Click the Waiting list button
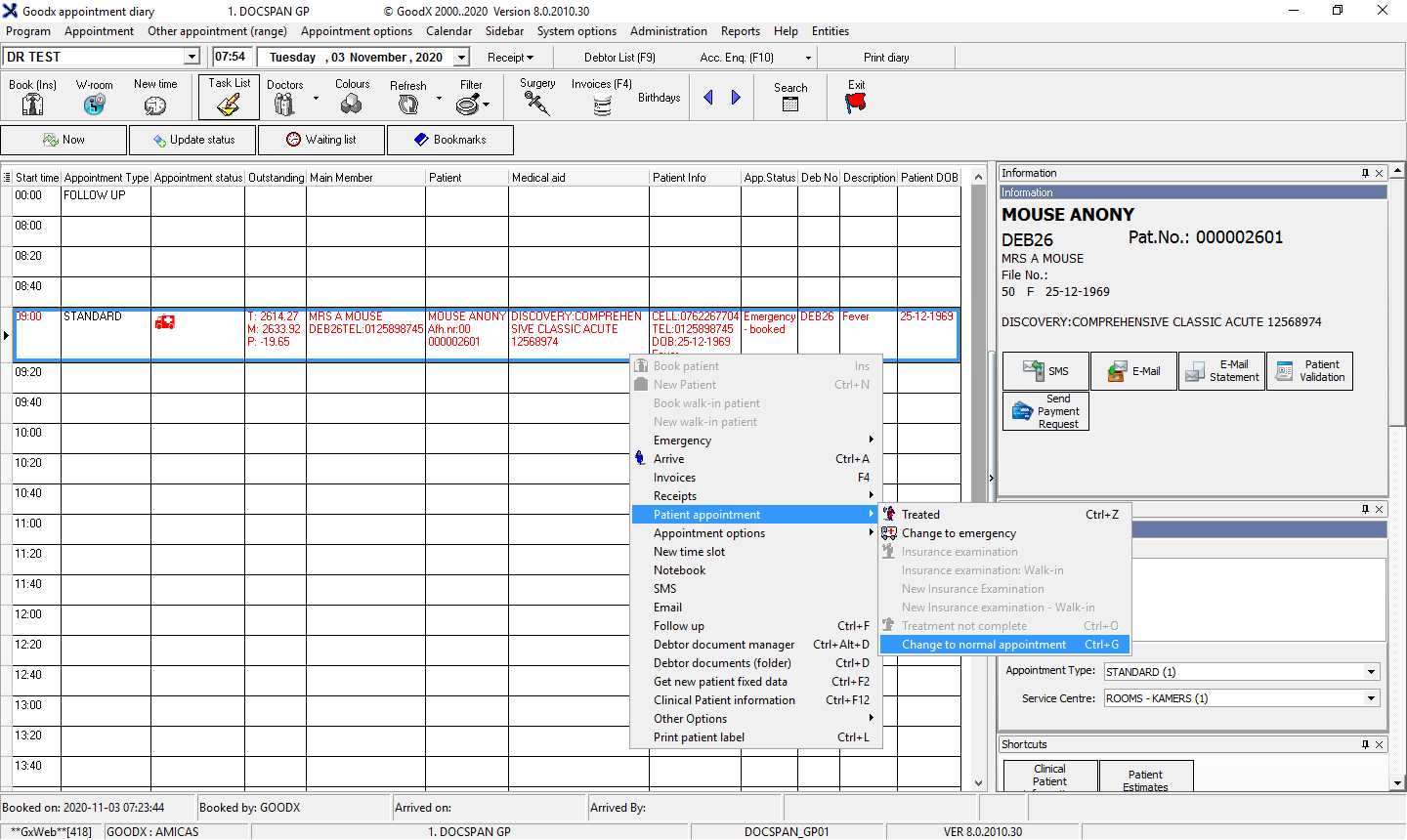The height and width of the screenshot is (840, 1407). 321,140
